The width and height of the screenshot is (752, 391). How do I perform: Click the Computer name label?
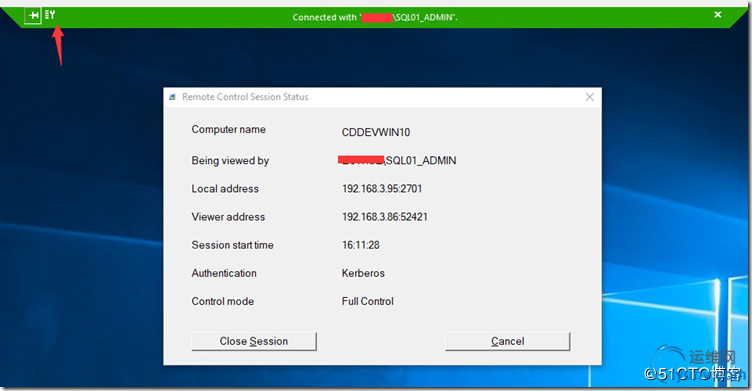point(228,130)
